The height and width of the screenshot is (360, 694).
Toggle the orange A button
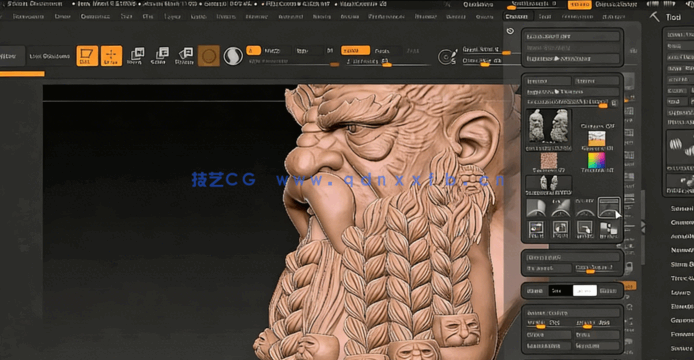(x=253, y=50)
